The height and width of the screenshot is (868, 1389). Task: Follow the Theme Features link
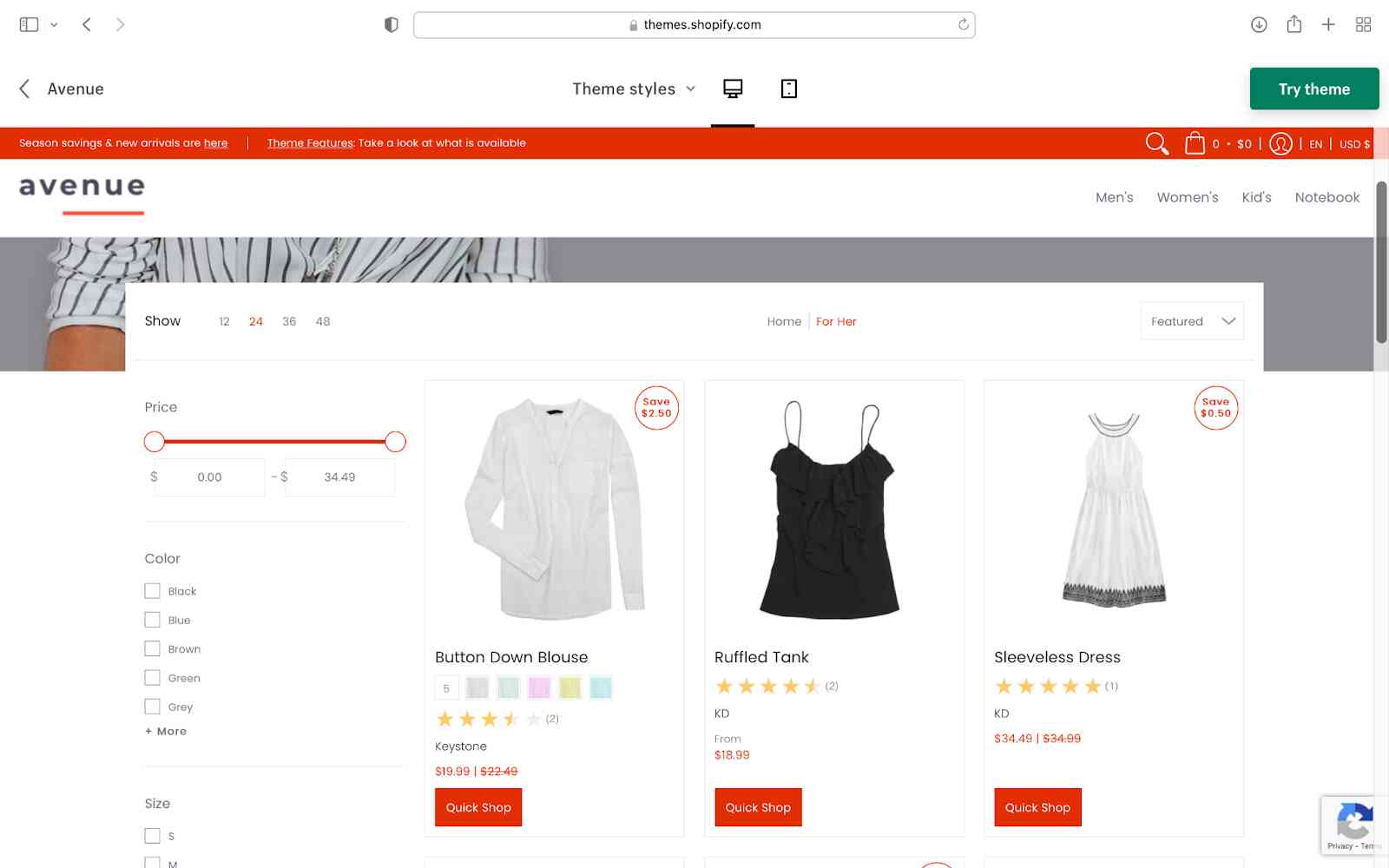tap(310, 143)
